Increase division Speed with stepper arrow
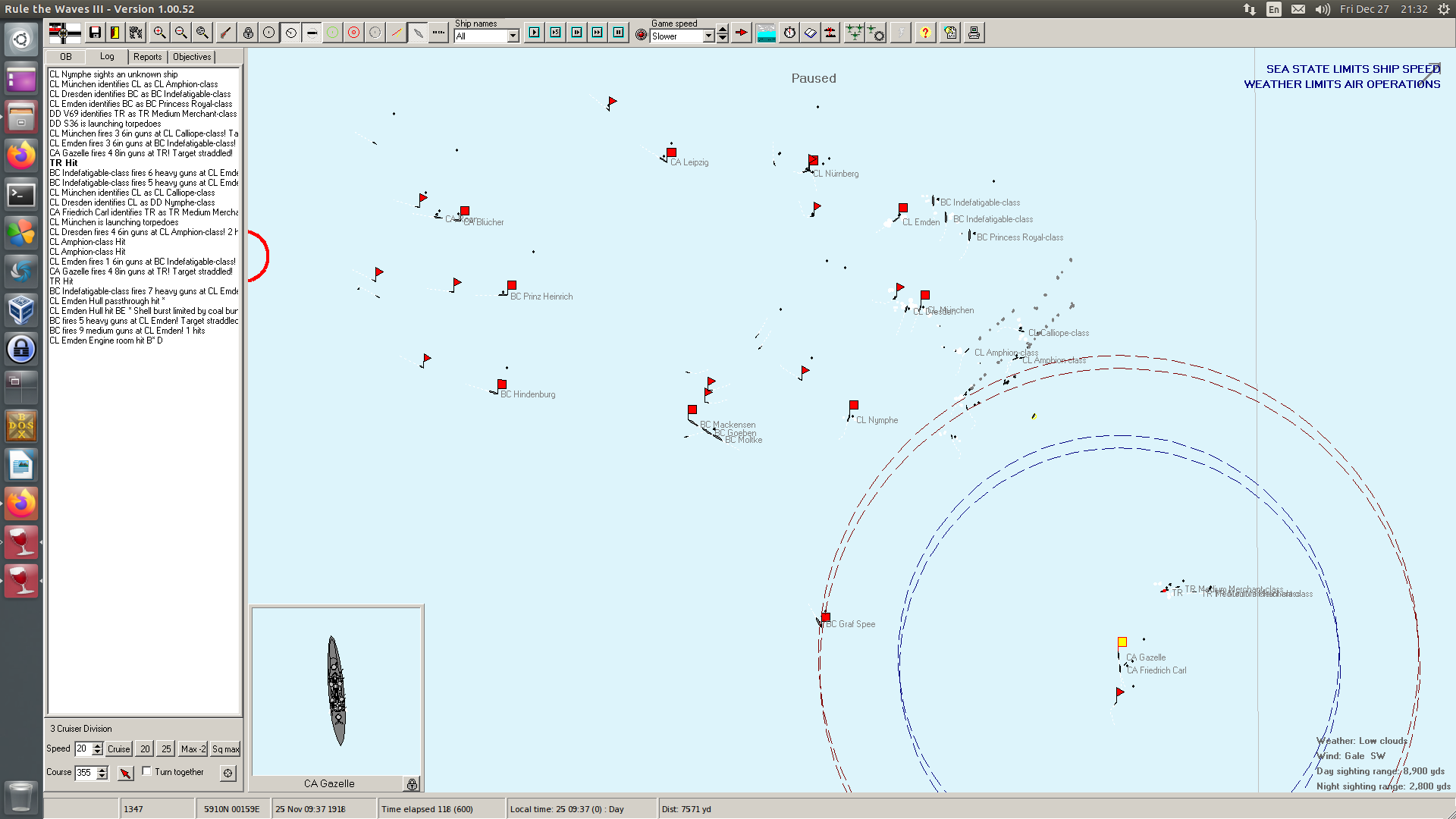Viewport: 1456px width, 819px height. tap(97, 745)
